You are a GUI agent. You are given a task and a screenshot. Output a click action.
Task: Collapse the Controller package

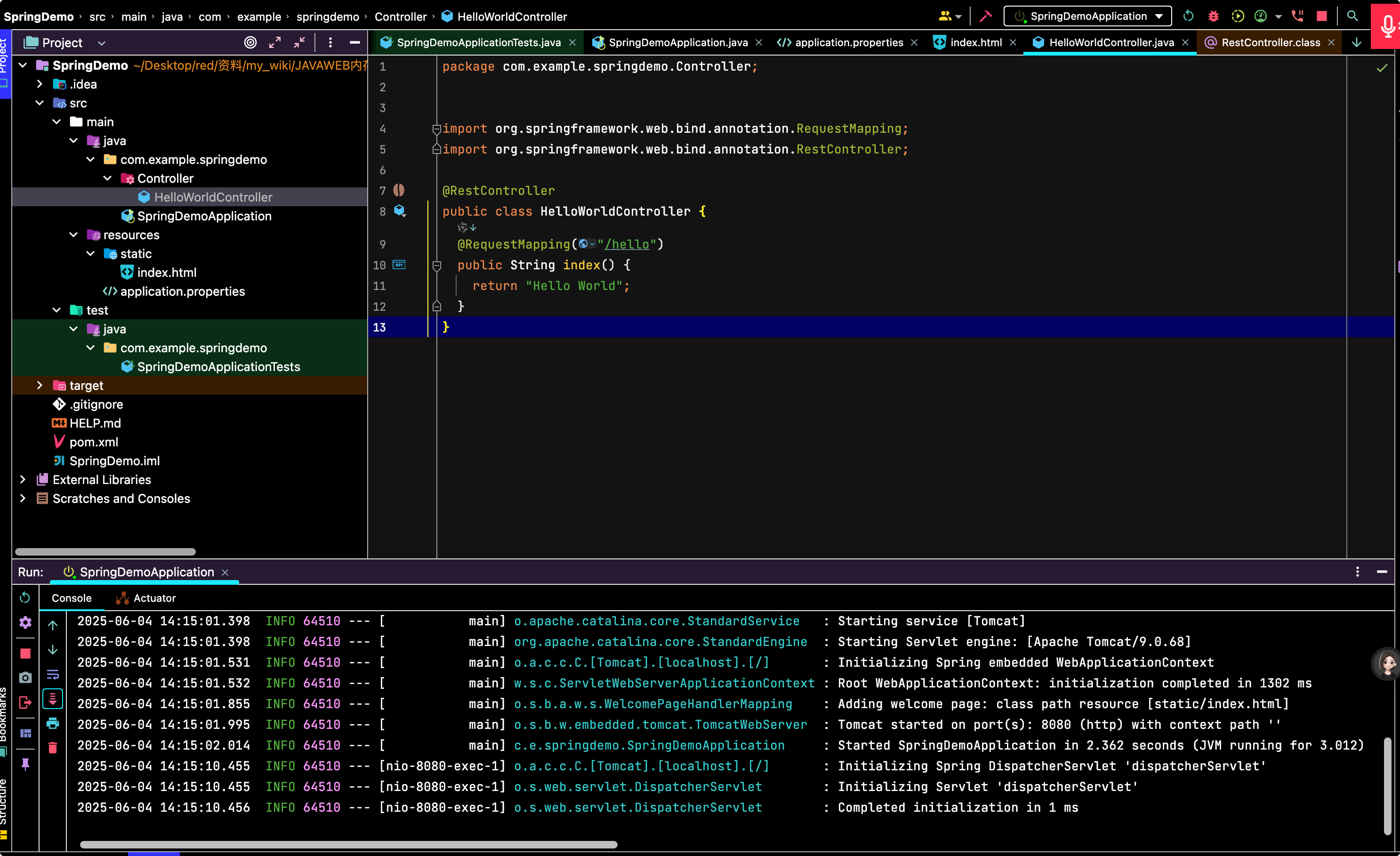(107, 178)
